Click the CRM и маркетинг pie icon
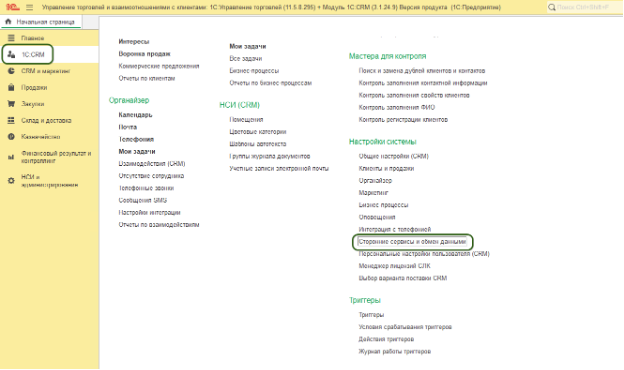Image resolution: width=624 pixels, height=370 pixels. tap(11, 71)
